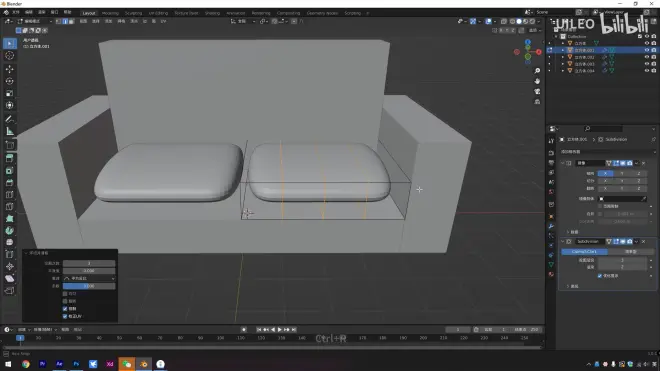Select the Poly Build tool
This screenshot has width=660, height=371.
click(x=10, y=219)
